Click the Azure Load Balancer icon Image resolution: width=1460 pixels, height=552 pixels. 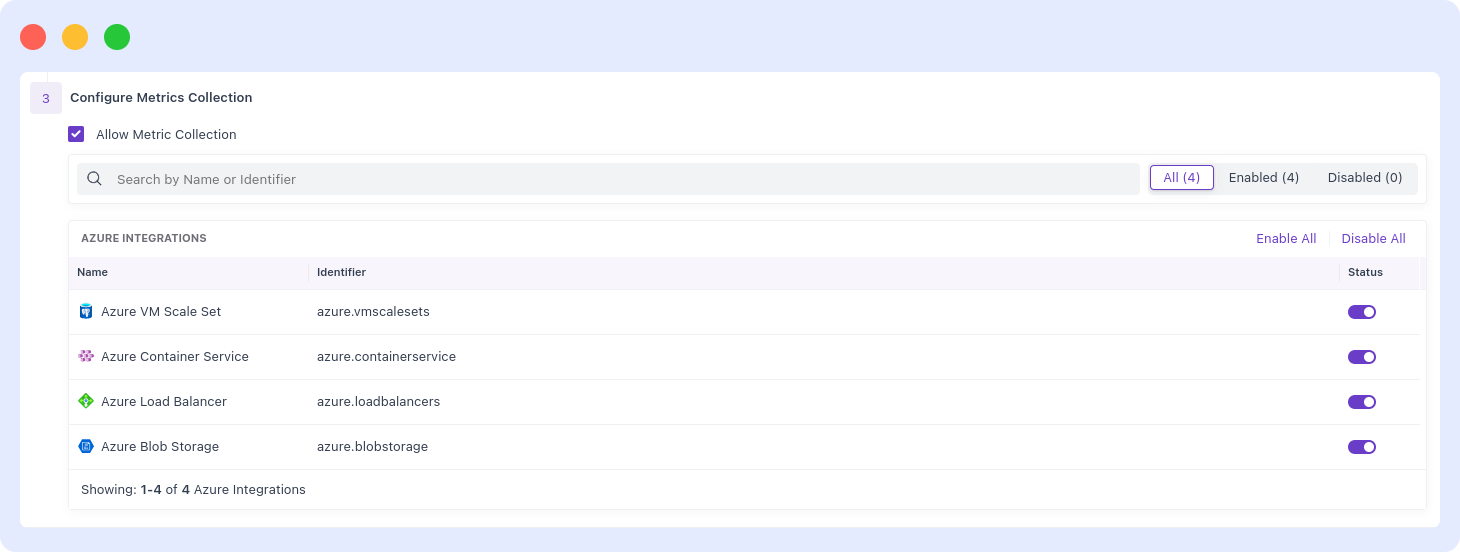pos(86,402)
